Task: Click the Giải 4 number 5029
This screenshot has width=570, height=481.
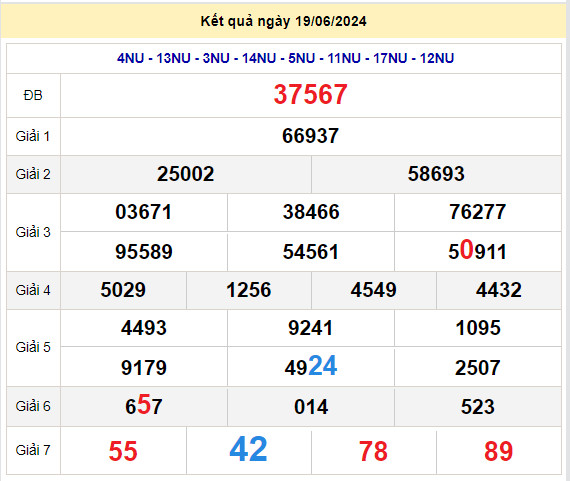Action: pyautogui.click(x=123, y=290)
